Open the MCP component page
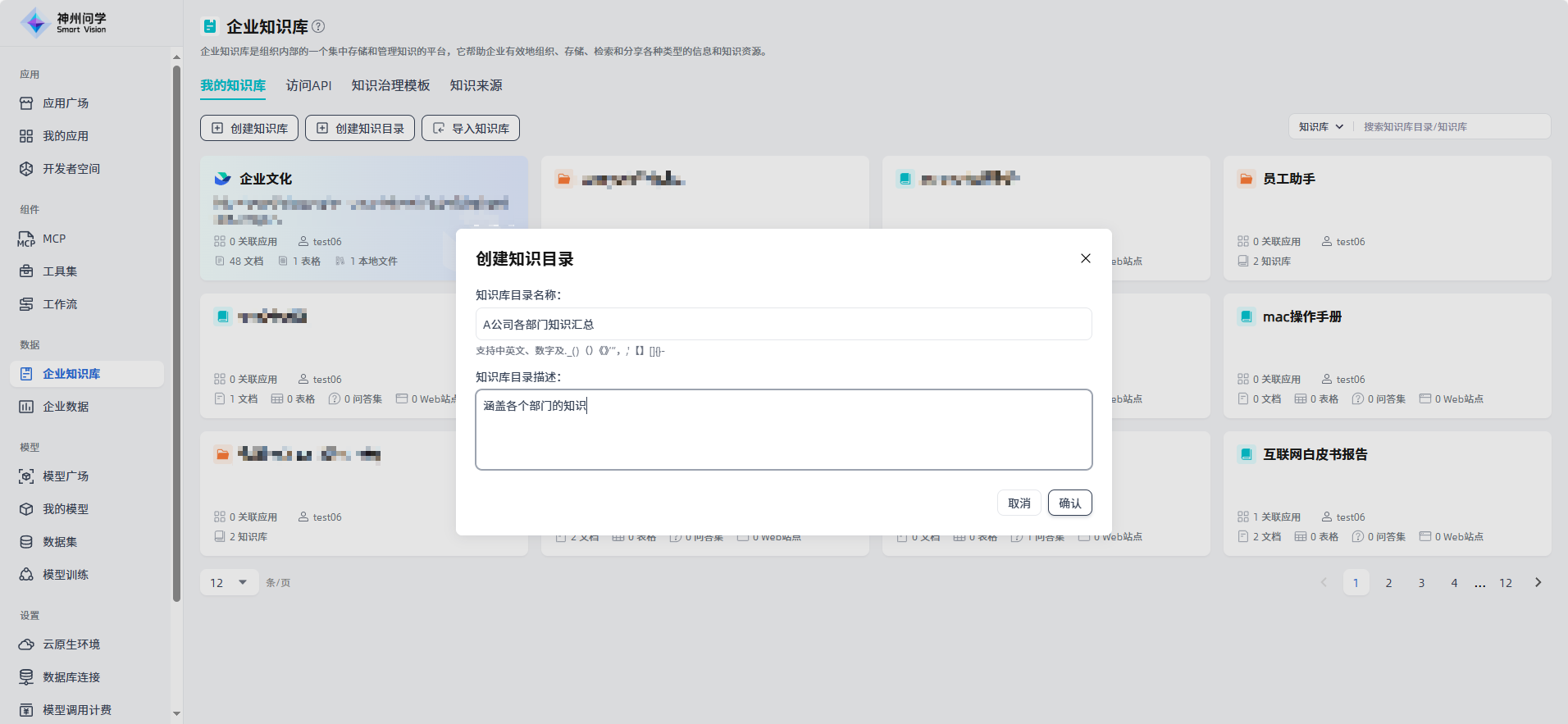Image resolution: width=1568 pixels, height=724 pixels. pyautogui.click(x=54, y=239)
